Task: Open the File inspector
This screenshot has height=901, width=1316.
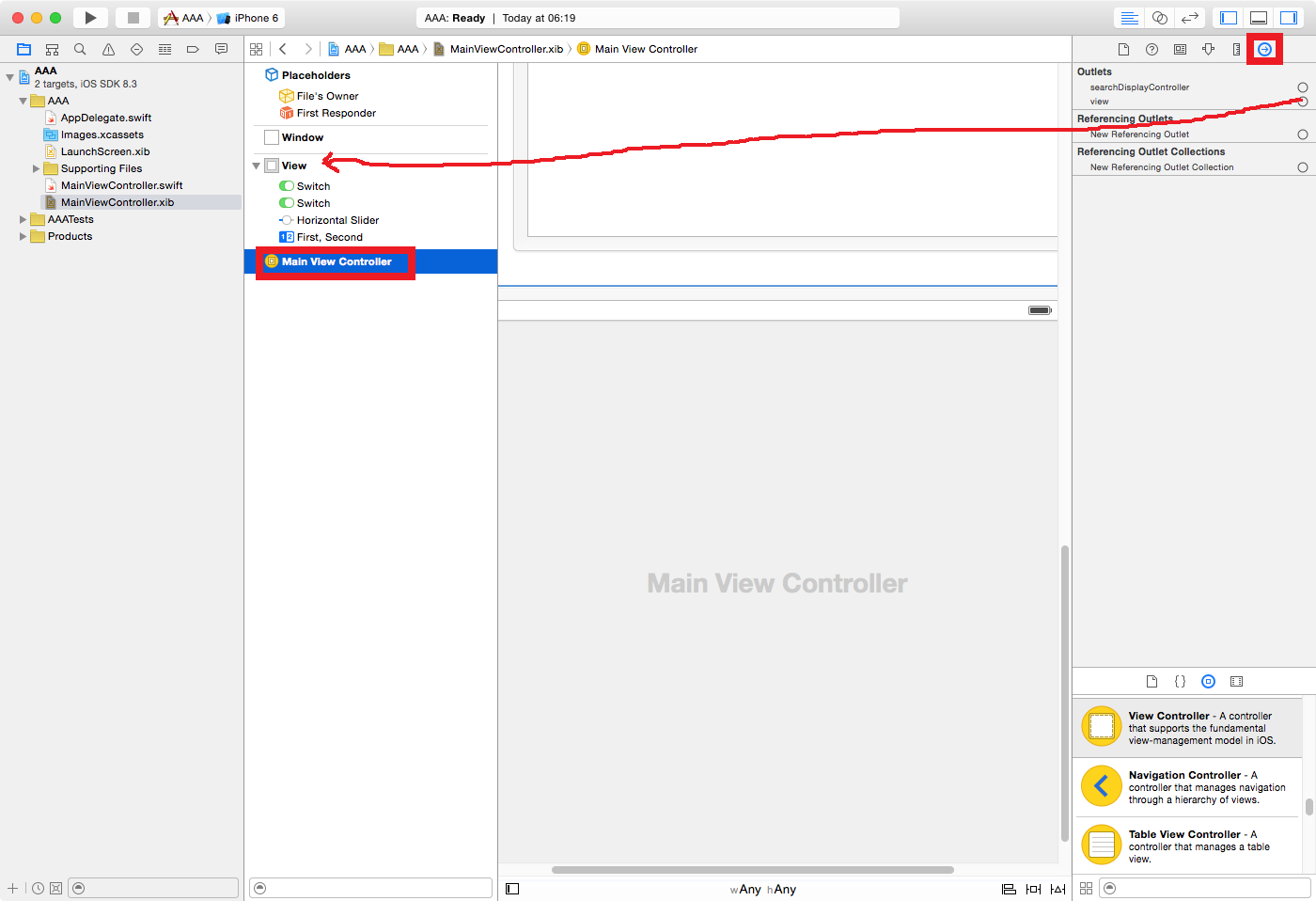Action: tap(1123, 49)
